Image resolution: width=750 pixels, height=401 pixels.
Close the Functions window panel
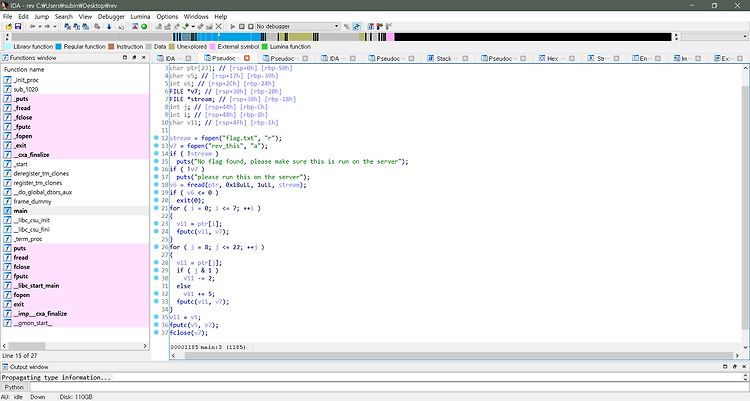[143, 57]
